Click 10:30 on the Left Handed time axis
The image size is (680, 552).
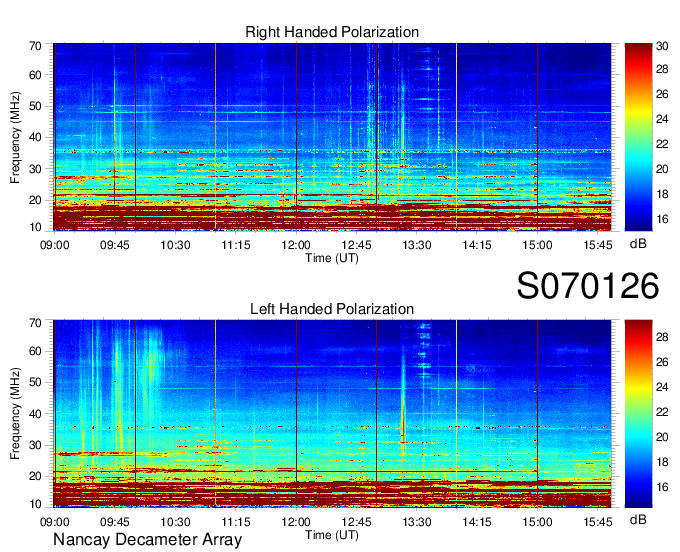(175, 522)
